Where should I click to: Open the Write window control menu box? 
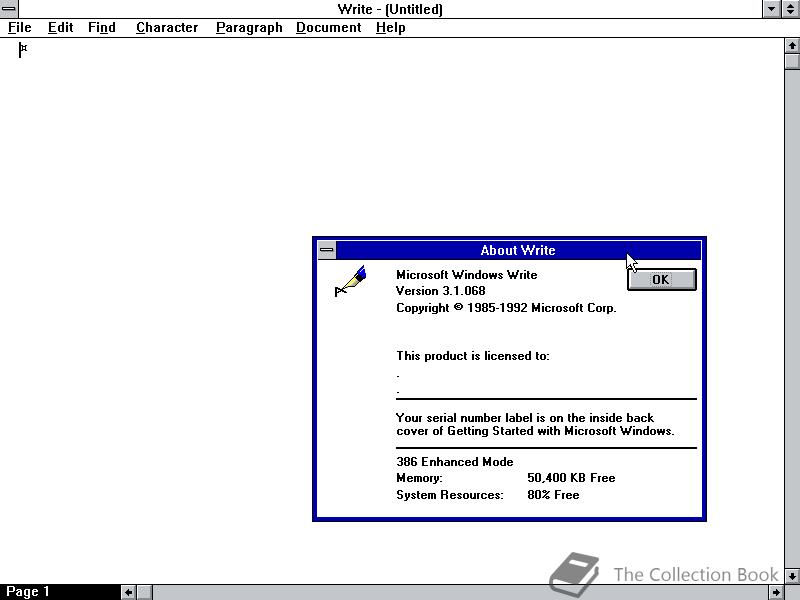click(x=9, y=9)
